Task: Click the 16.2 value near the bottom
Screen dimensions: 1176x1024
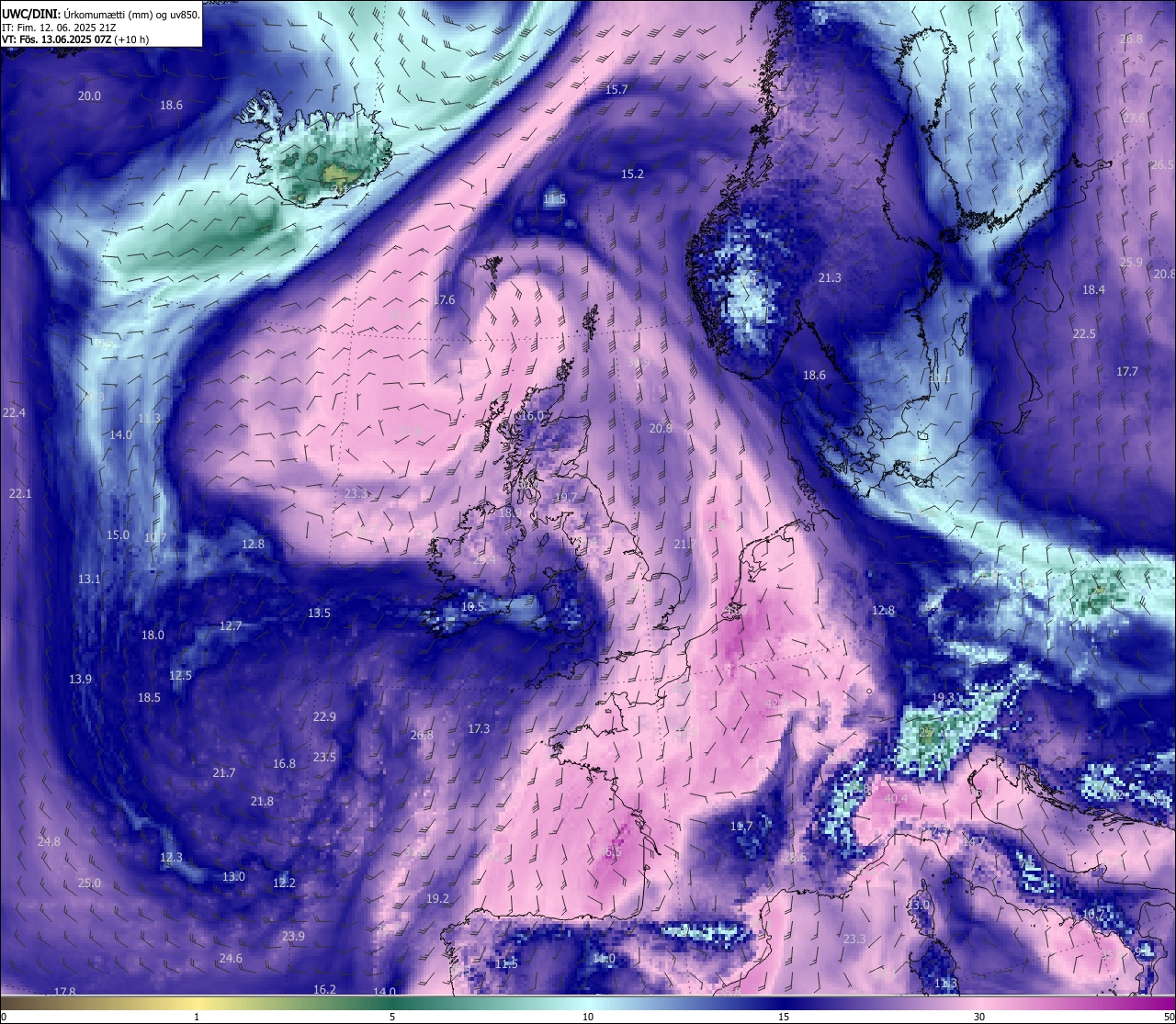Action: (x=324, y=990)
